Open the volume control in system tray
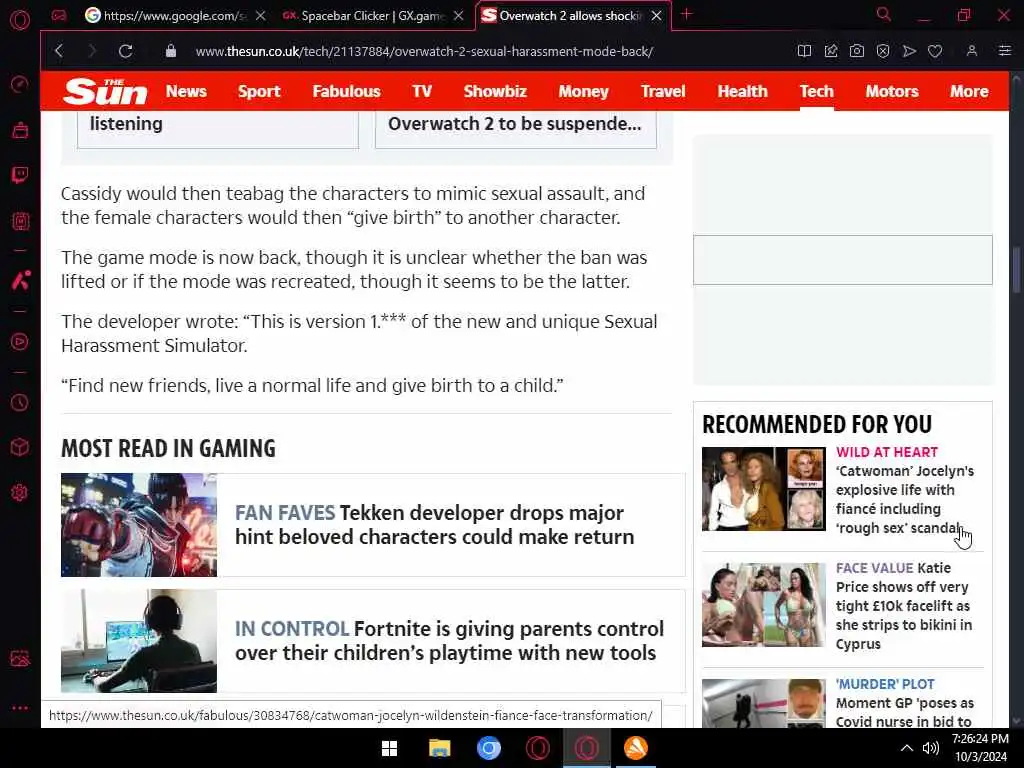This screenshot has width=1024, height=768. pos(930,748)
